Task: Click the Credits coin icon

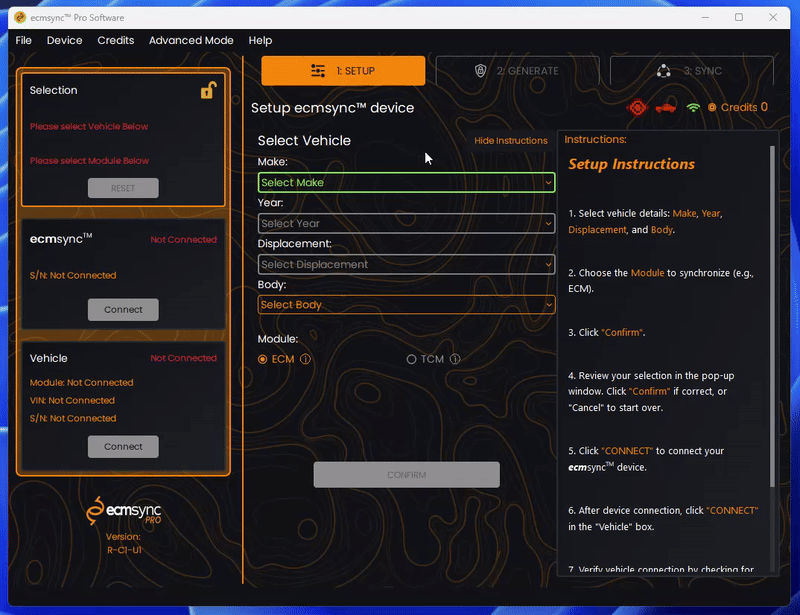Action: pyautogui.click(x=711, y=107)
